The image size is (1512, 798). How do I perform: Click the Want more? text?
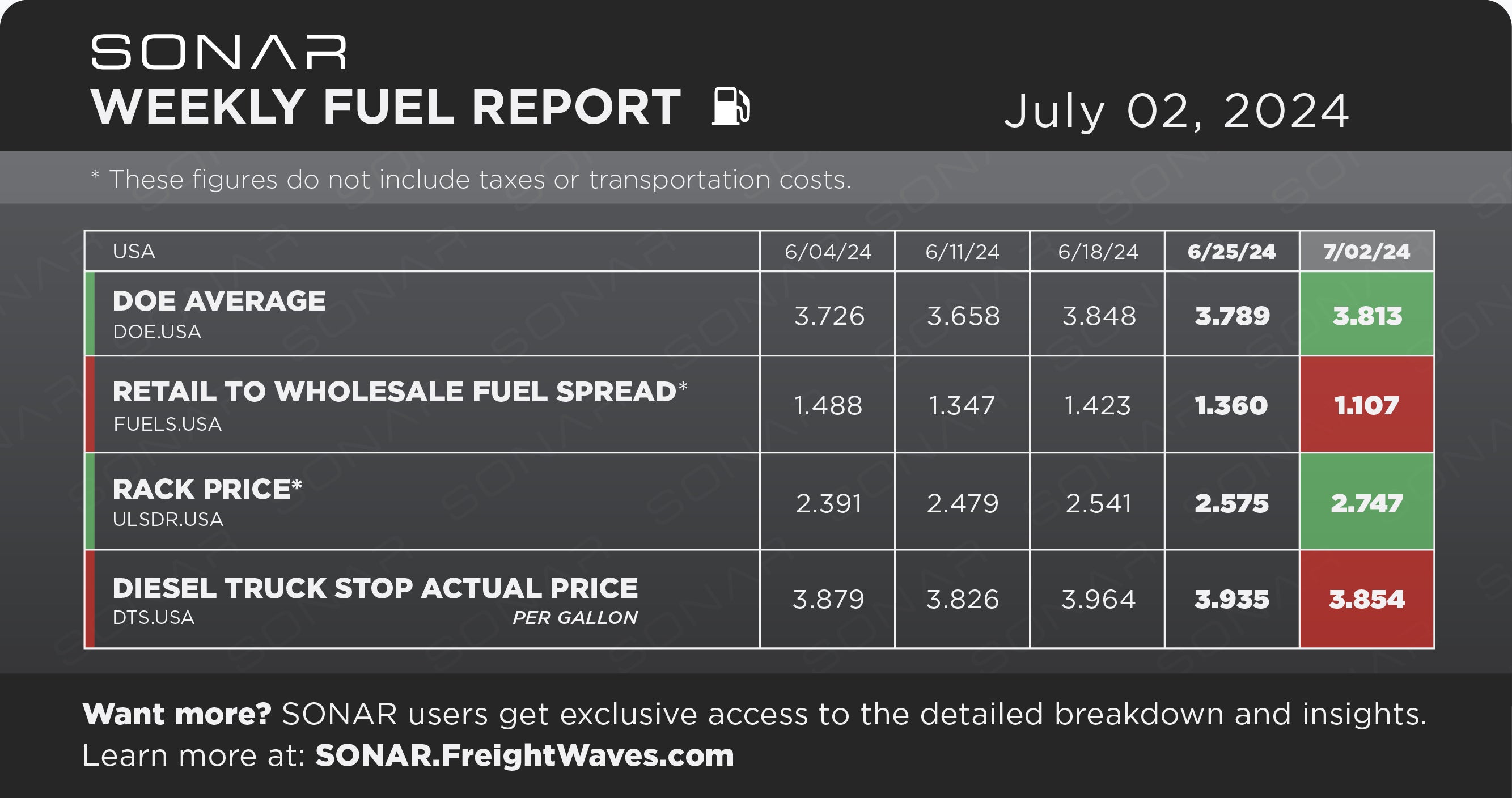pos(177,714)
